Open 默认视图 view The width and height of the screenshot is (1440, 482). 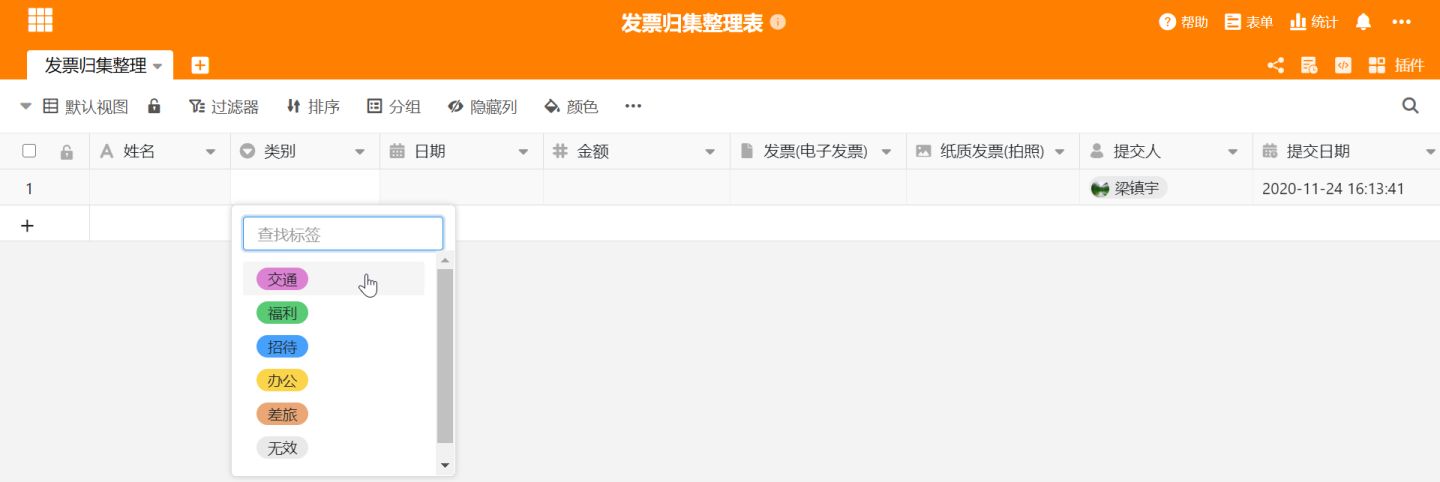(x=86, y=106)
